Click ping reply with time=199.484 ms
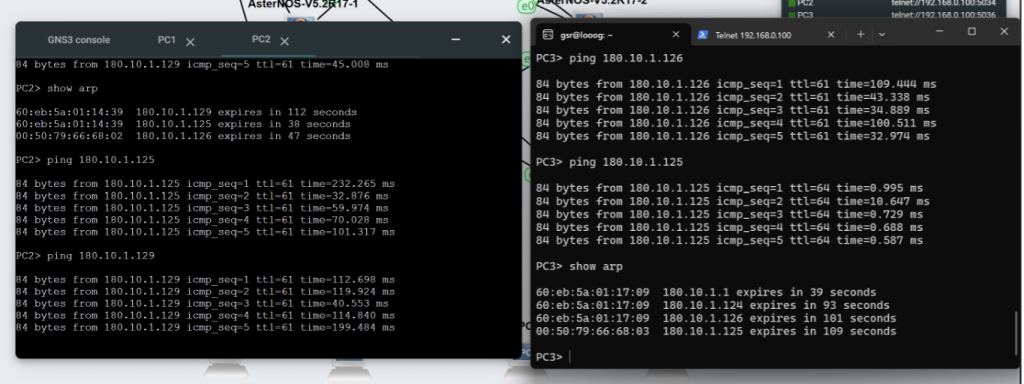 tap(205, 328)
